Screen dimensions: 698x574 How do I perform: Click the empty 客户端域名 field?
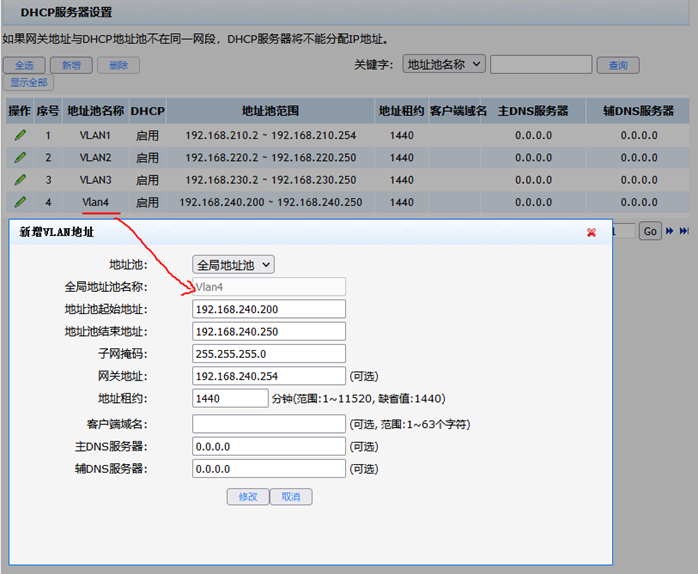click(269, 424)
